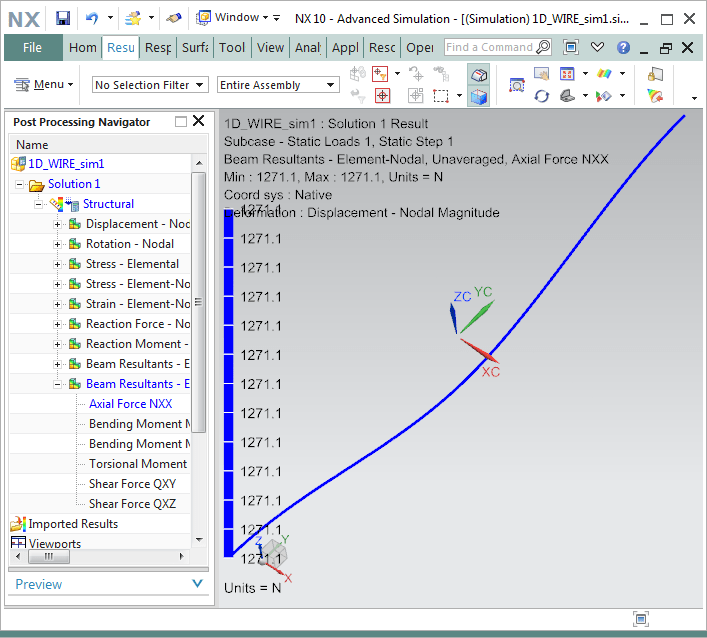Image resolution: width=707 pixels, height=638 pixels.
Task: Click the rainbow rendering style icon
Action: tap(604, 73)
